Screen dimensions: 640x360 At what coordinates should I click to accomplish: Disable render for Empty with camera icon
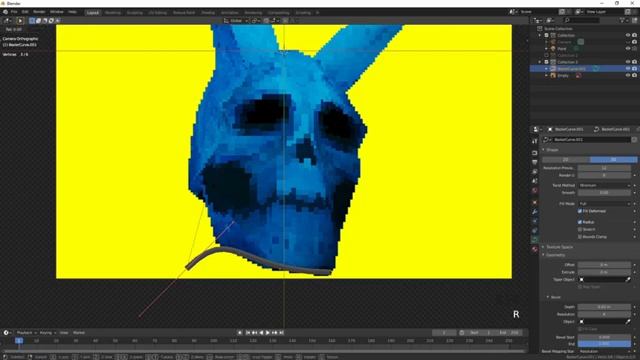(634, 76)
